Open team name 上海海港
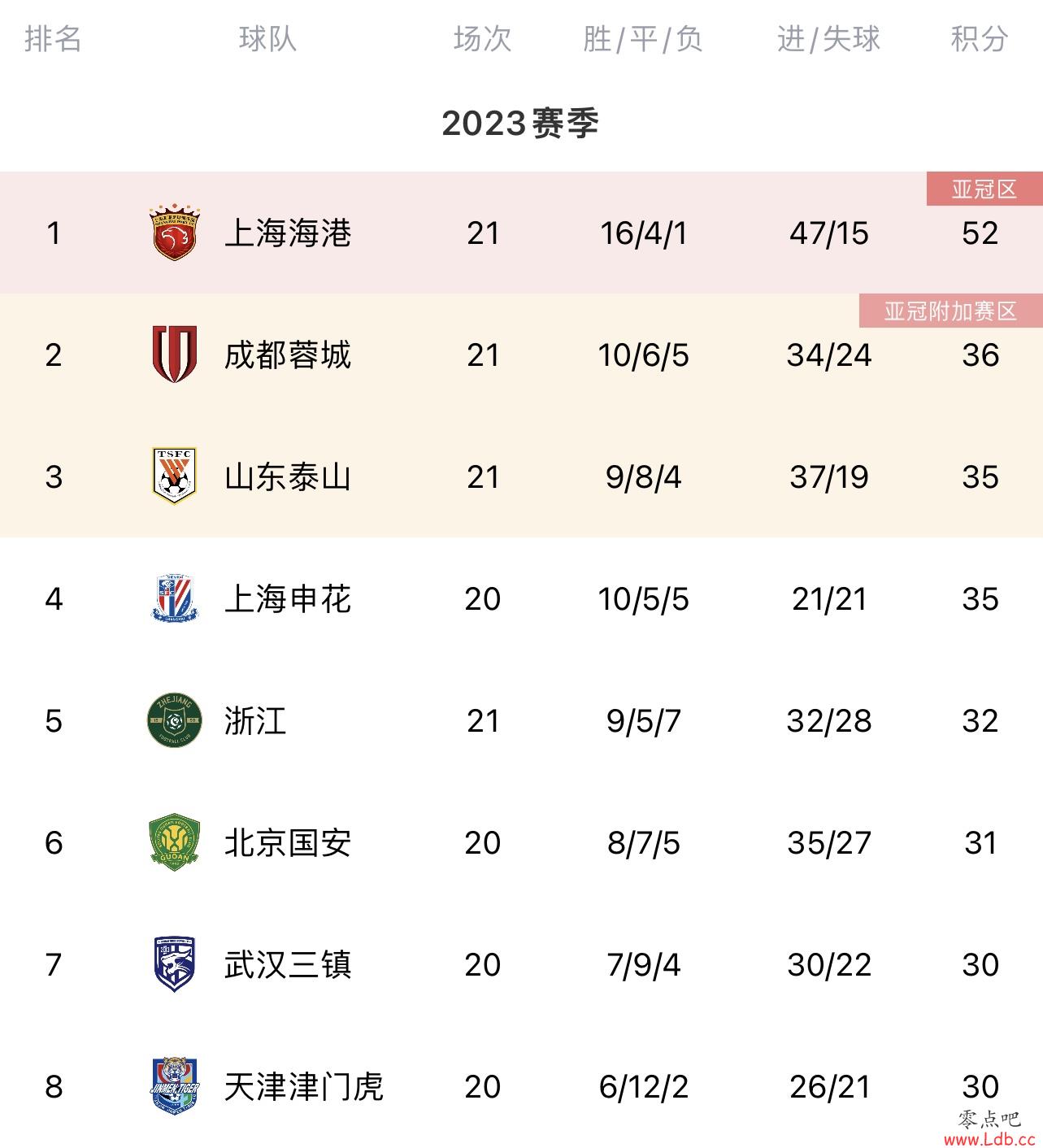This screenshot has height=1148, width=1043. click(288, 233)
